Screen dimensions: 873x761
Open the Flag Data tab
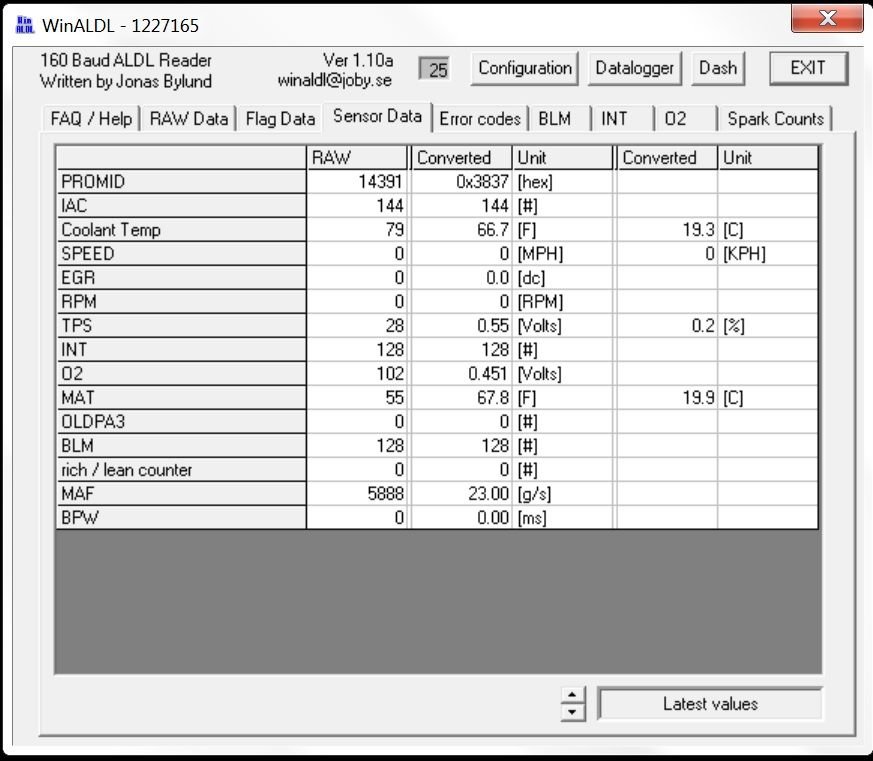(x=280, y=119)
